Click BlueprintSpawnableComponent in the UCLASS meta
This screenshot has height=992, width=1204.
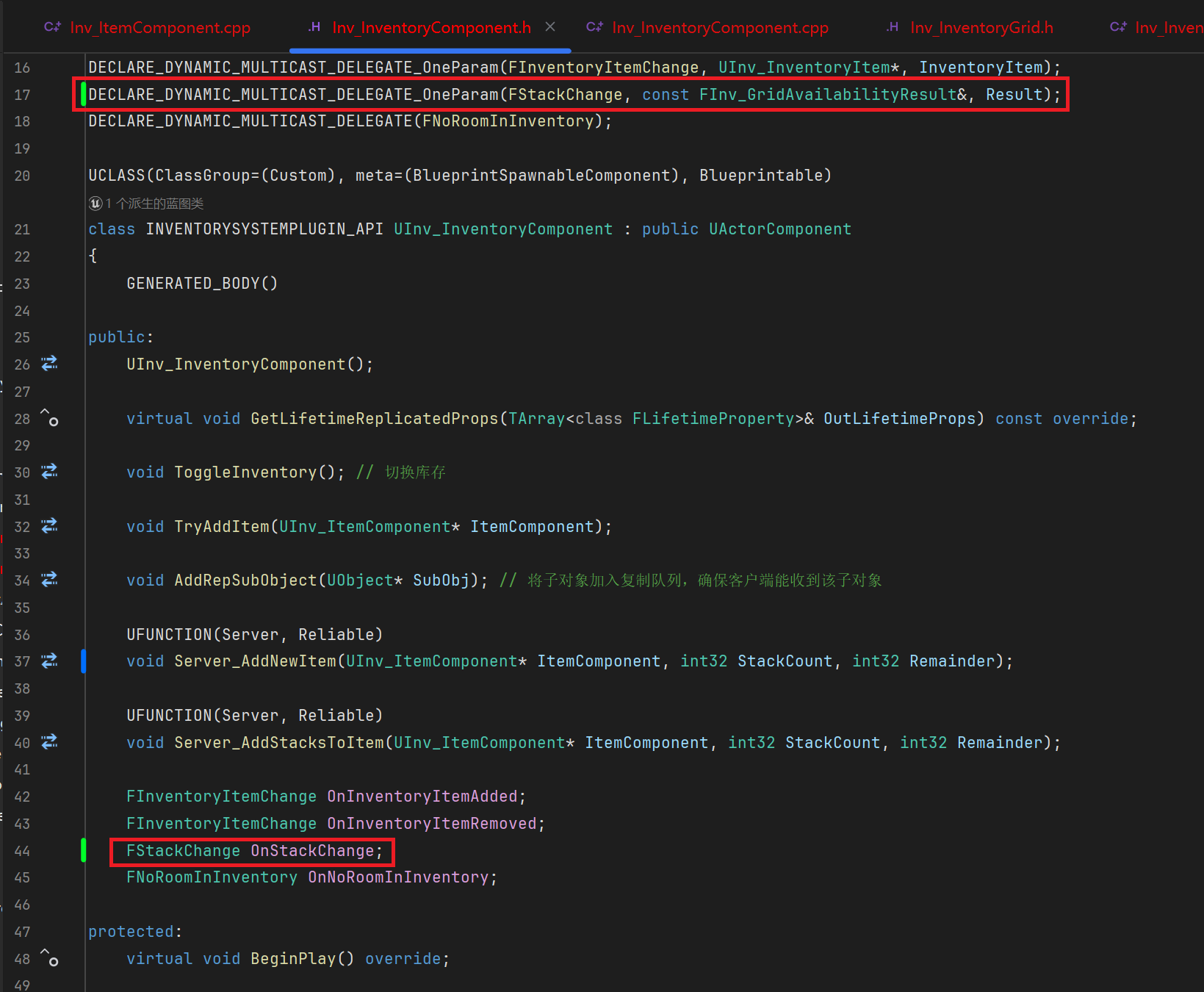pos(542,176)
